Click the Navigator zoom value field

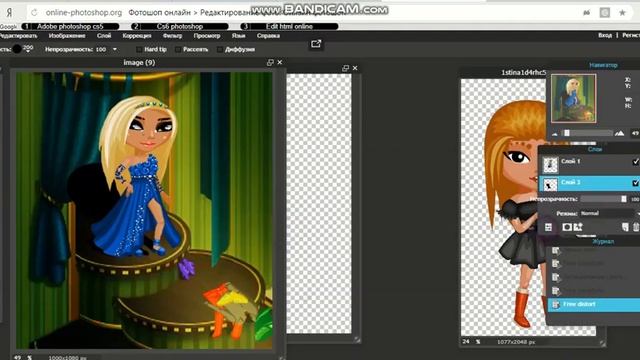point(635,133)
